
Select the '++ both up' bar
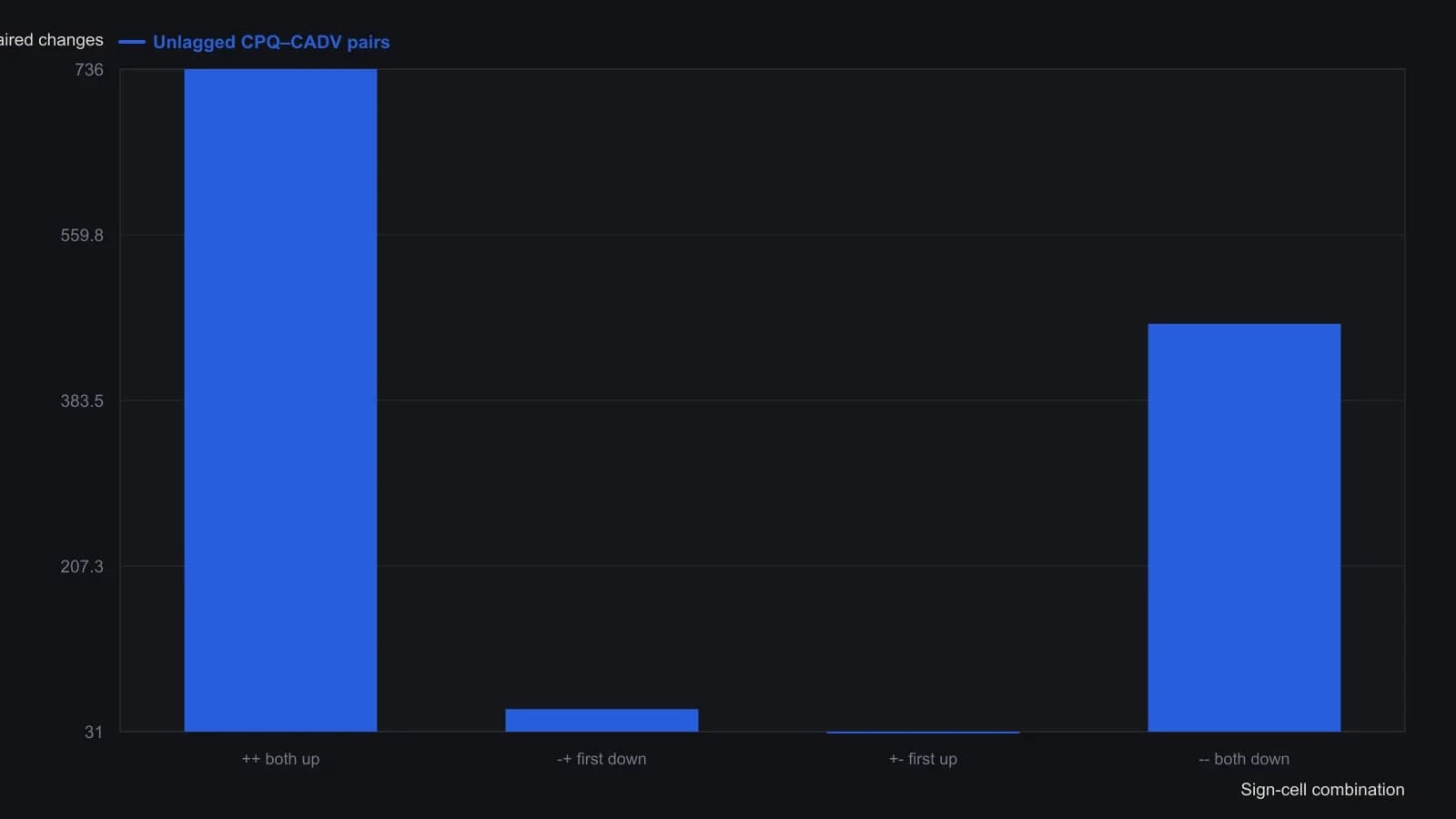click(280, 400)
